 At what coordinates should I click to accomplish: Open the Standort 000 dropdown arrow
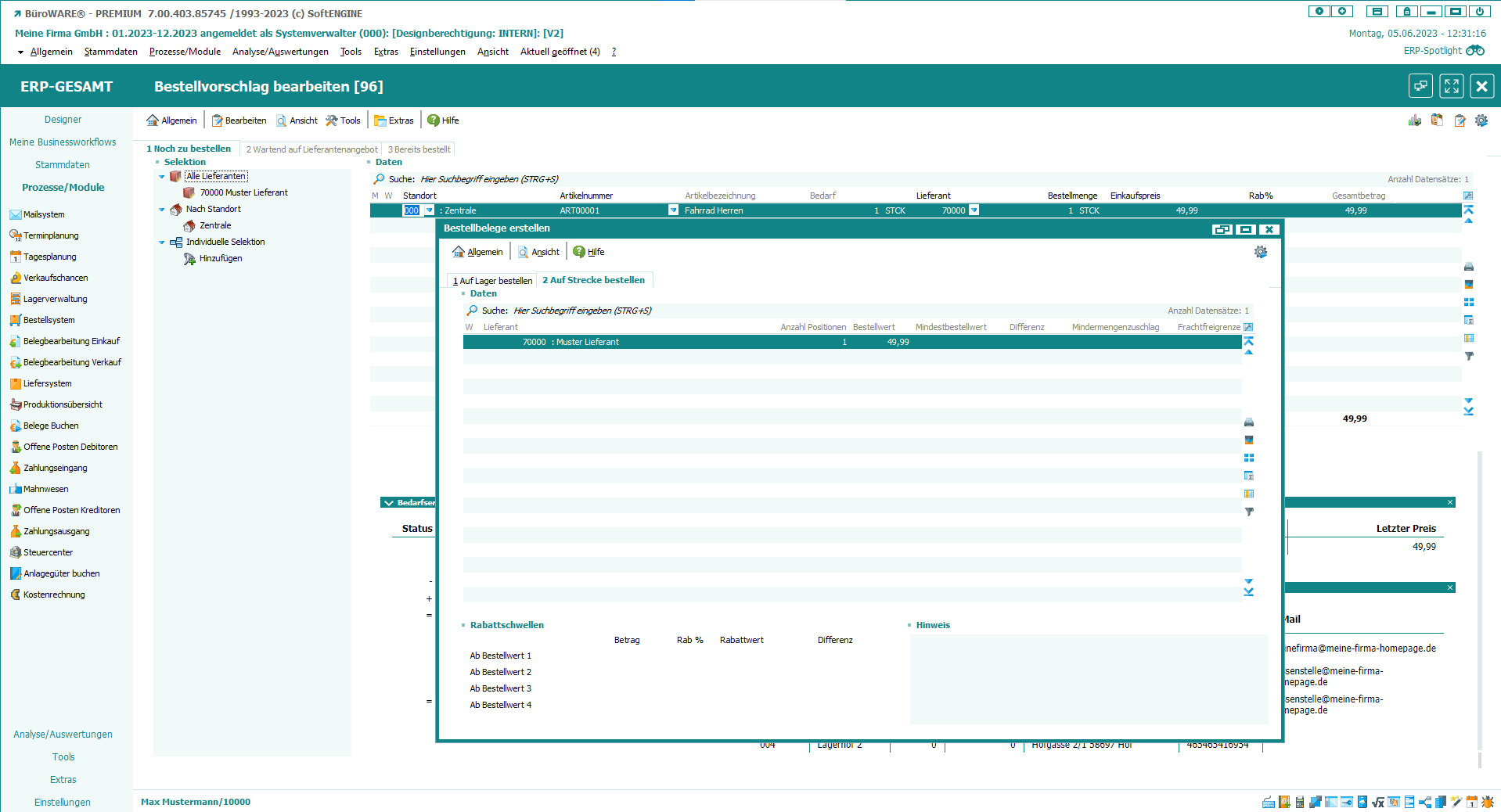[x=429, y=210]
